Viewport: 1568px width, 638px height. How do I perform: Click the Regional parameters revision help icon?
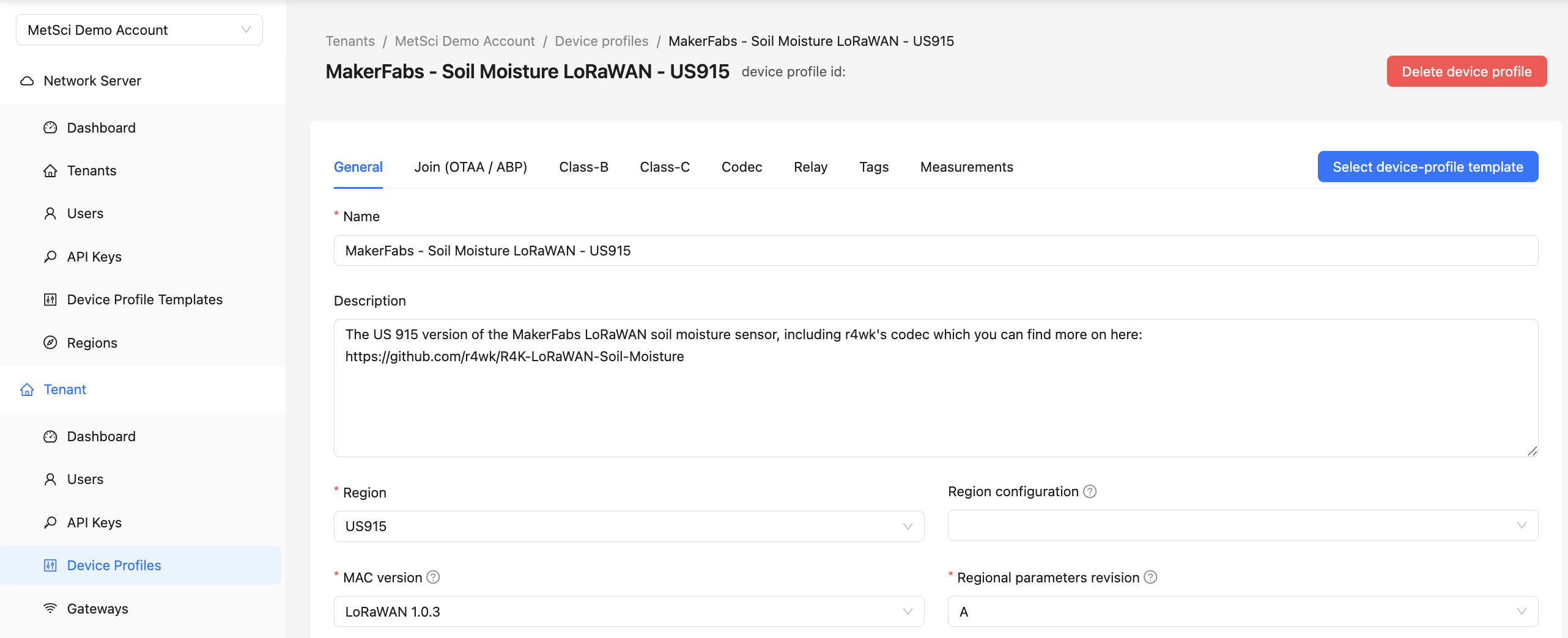pyautogui.click(x=1151, y=577)
